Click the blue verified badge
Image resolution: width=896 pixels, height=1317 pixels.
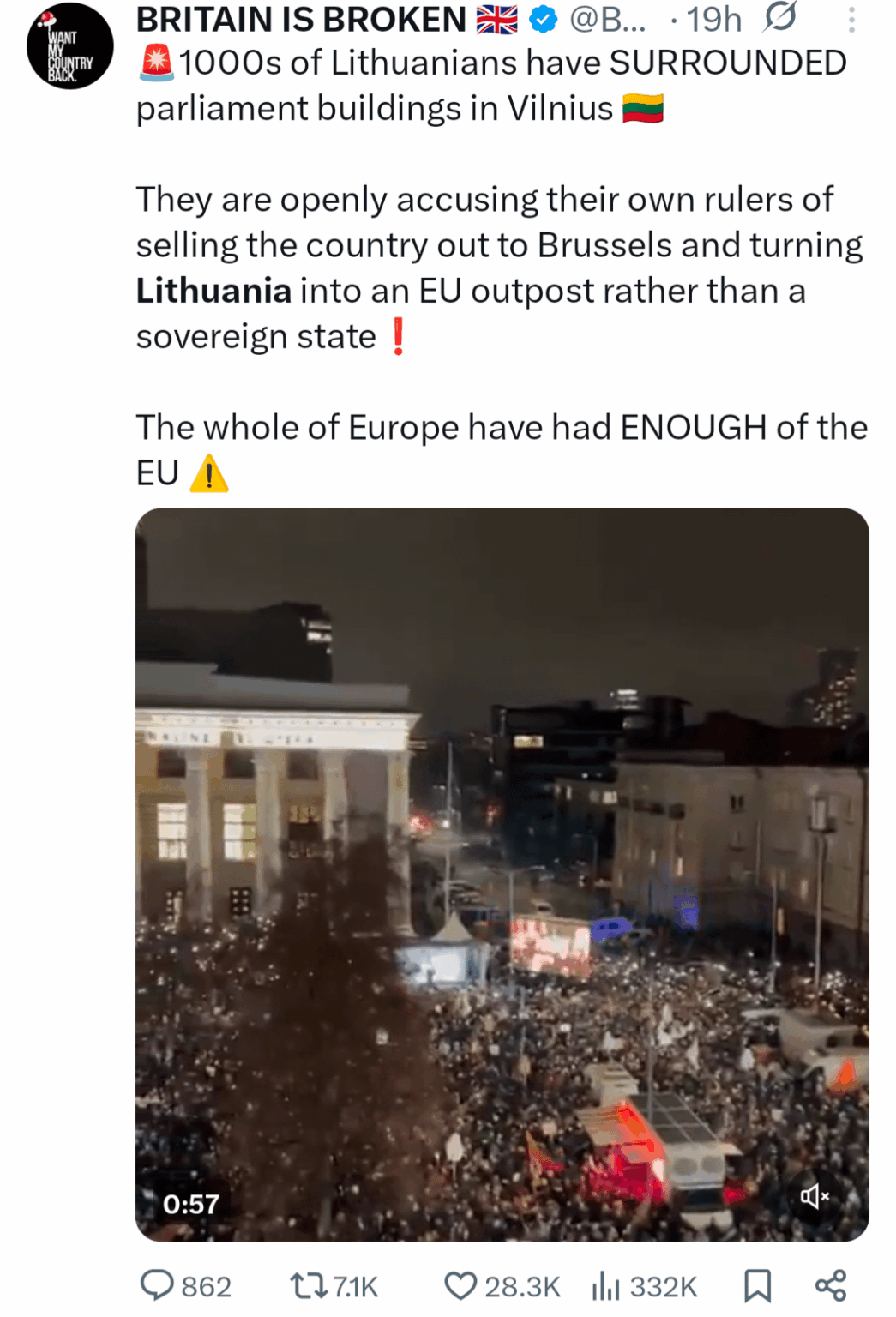540,19
